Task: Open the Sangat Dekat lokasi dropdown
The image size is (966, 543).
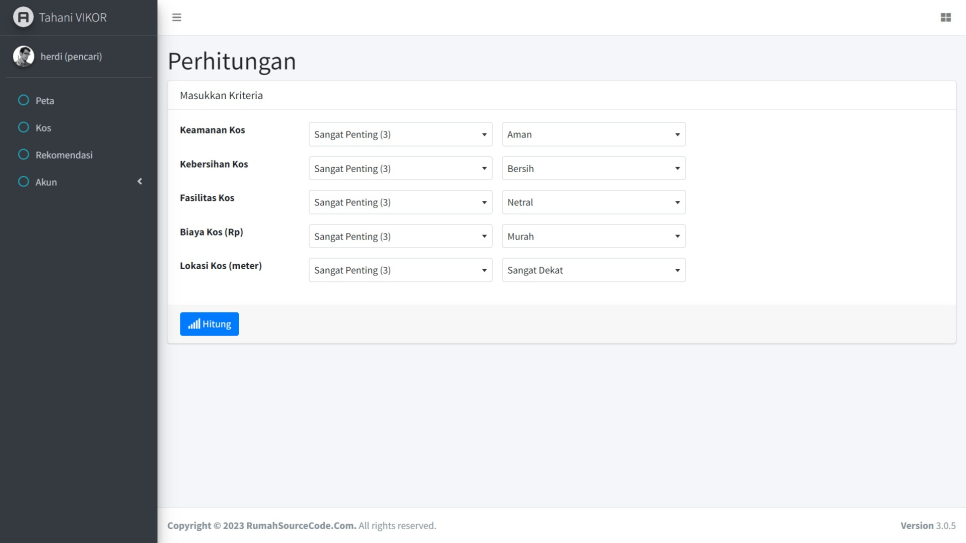Action: click(x=593, y=270)
